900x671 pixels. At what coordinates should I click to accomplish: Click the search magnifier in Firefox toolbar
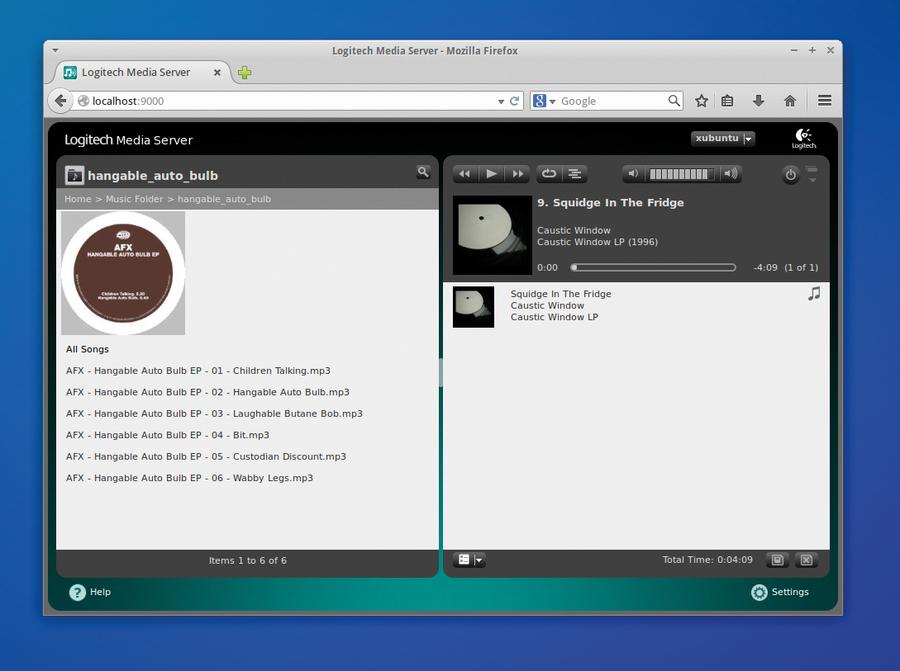pyautogui.click(x=674, y=101)
